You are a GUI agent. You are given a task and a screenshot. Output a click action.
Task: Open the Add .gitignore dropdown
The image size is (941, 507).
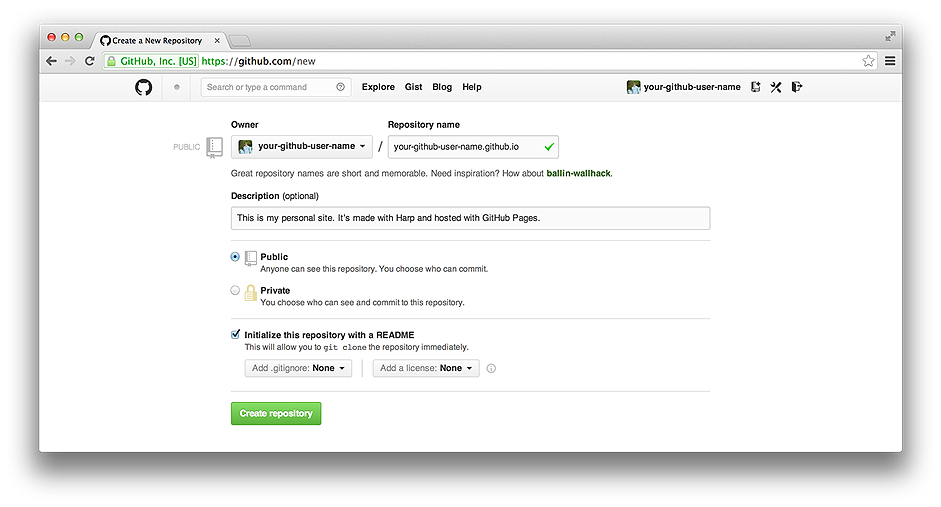[x=299, y=368]
